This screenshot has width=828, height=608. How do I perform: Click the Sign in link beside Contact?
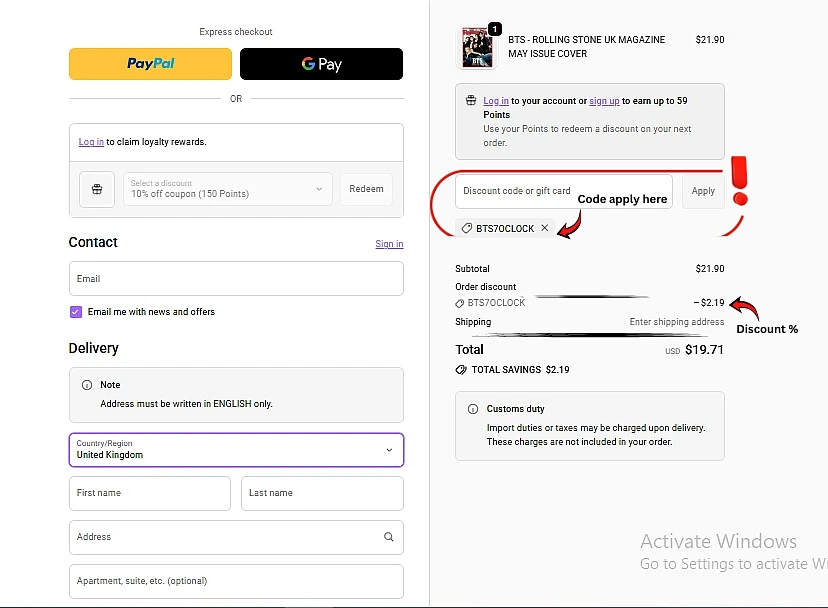tap(389, 244)
